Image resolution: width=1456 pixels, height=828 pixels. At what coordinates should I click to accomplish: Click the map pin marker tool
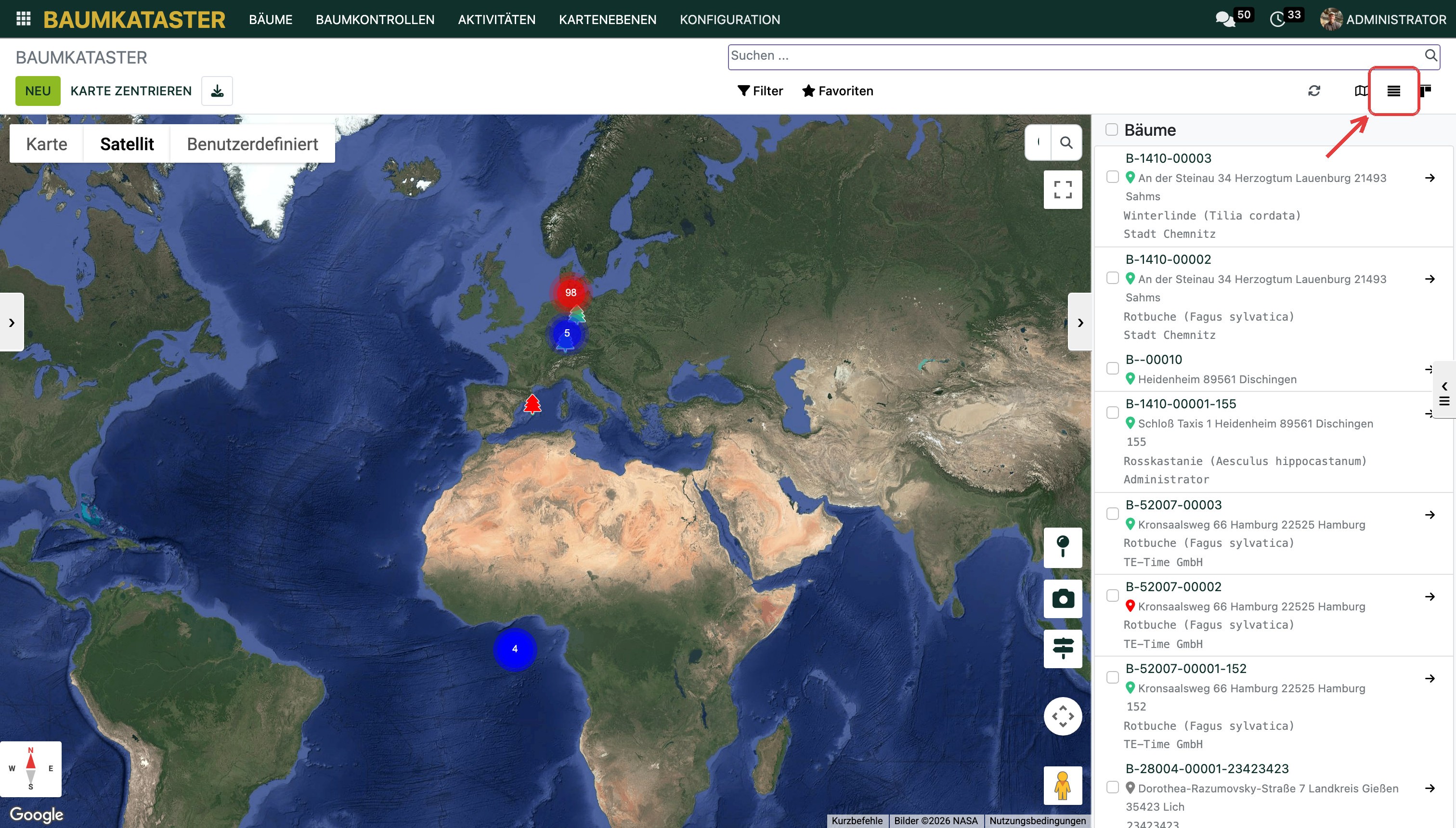[1063, 548]
